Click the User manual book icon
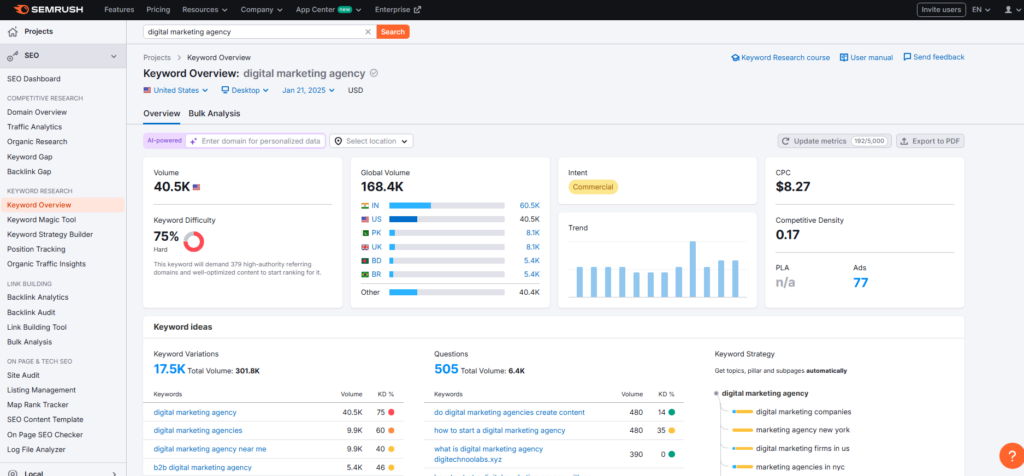This screenshot has height=476, width=1024. (x=844, y=57)
